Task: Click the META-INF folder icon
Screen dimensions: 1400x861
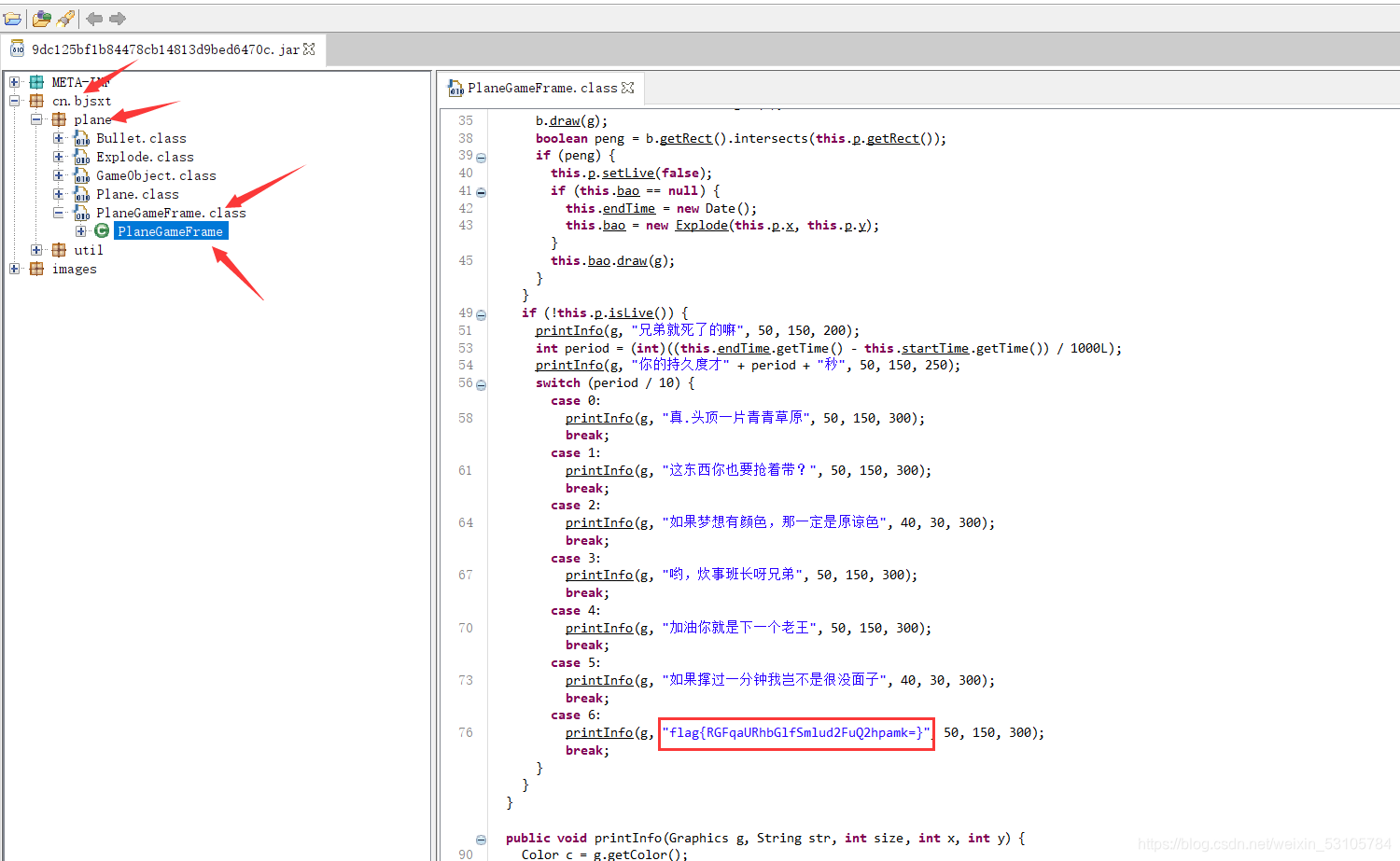Action: [x=36, y=82]
